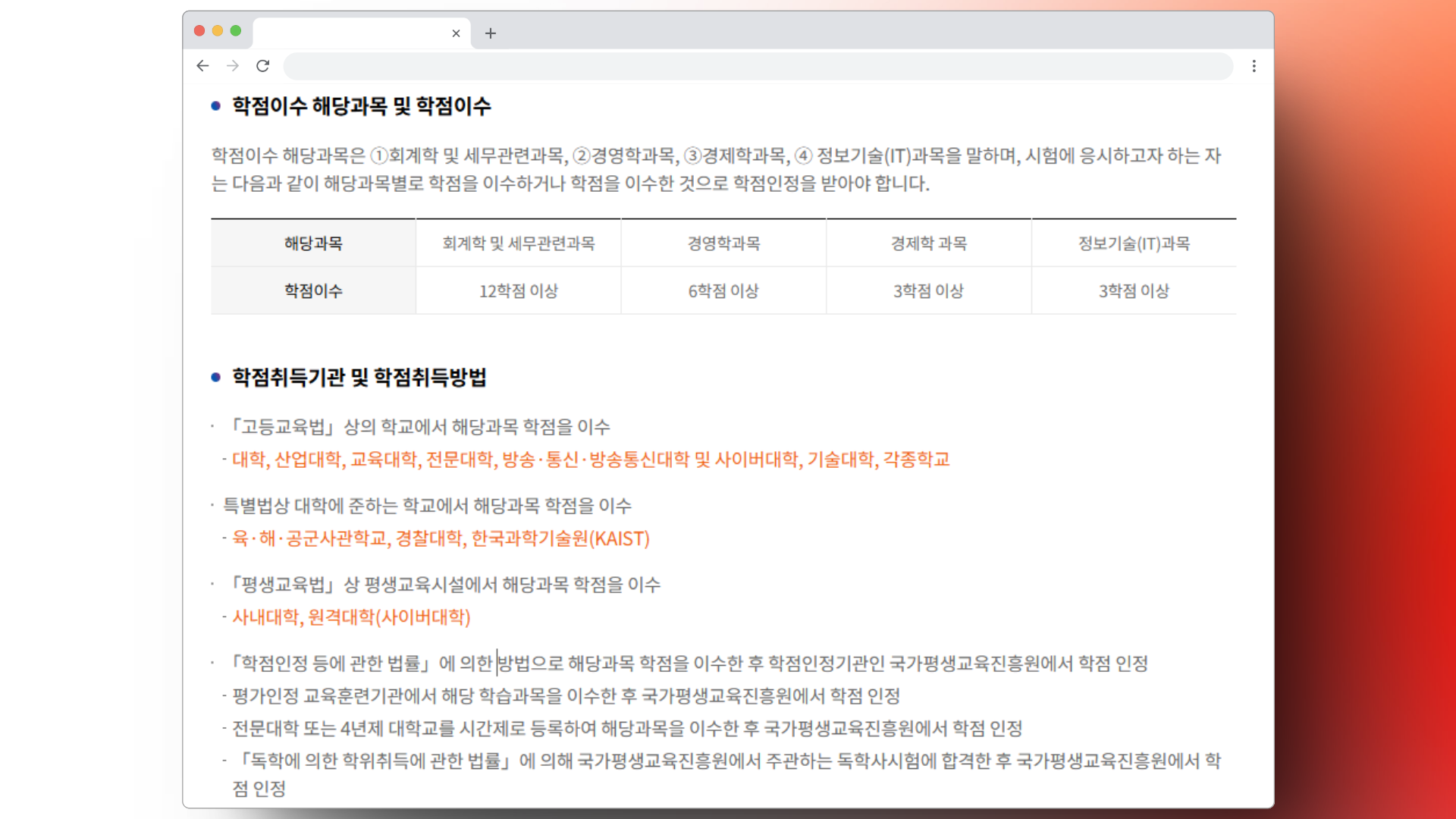1456x819 pixels.
Task: Click the 12학점 이상 table cell
Action: coord(519,291)
